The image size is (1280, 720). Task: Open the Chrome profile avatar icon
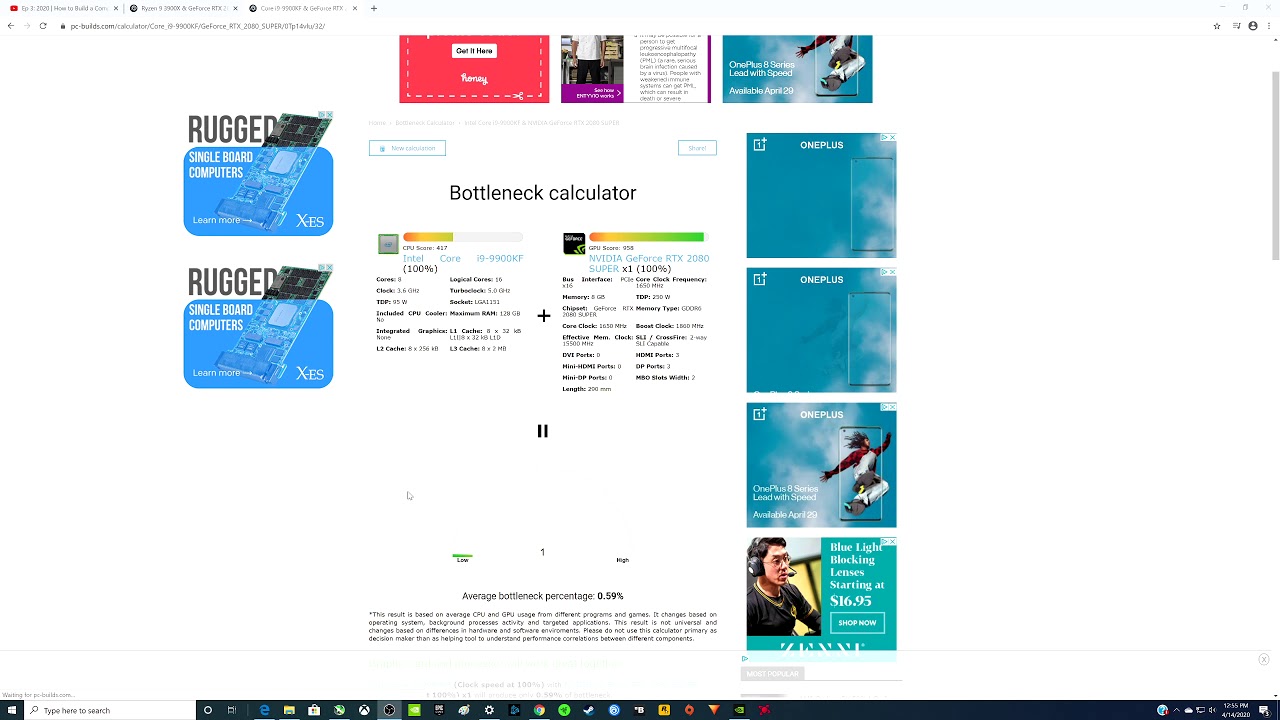(x=1253, y=26)
